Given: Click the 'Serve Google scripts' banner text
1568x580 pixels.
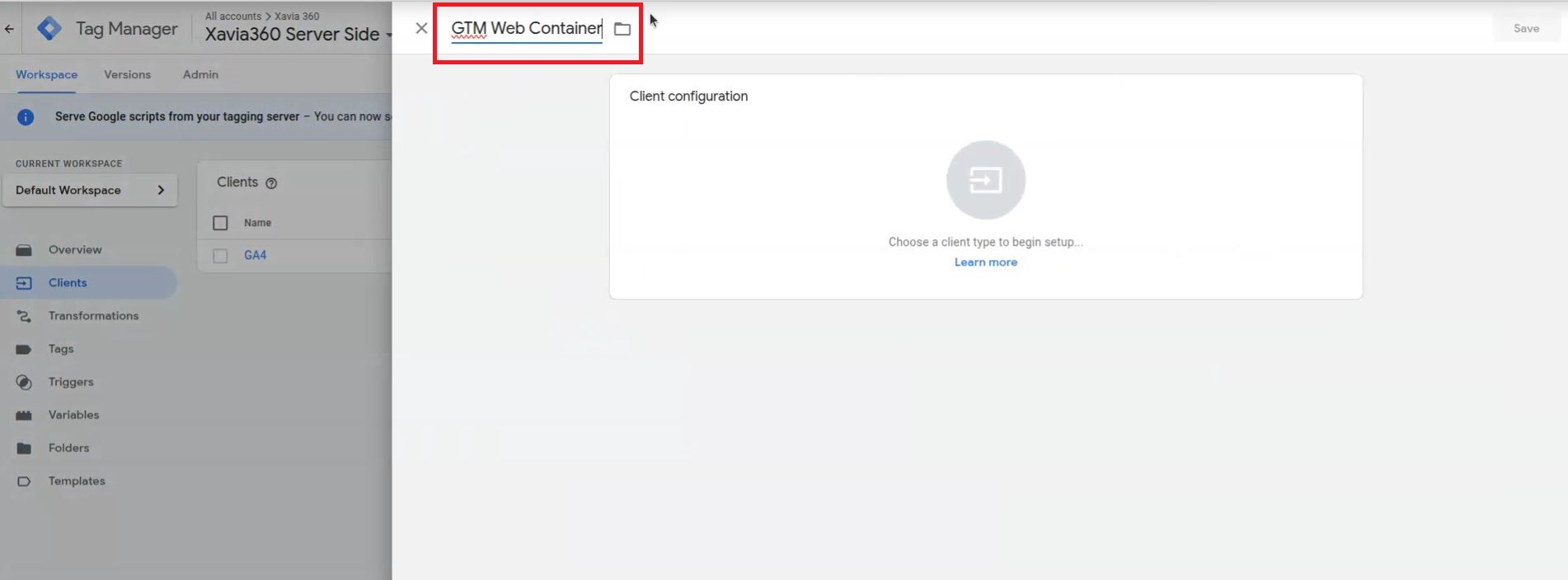Looking at the screenshot, I should coord(177,117).
